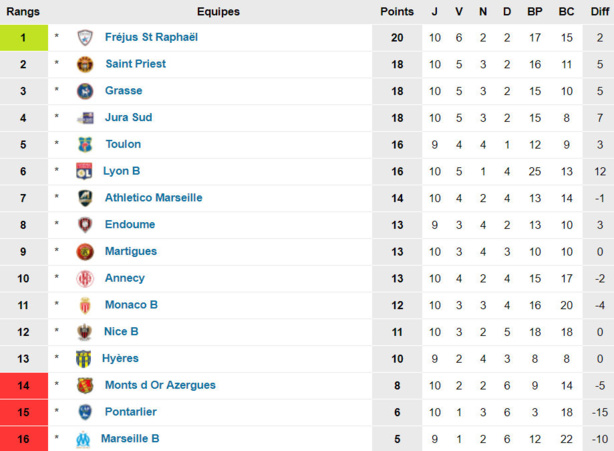
Task: Open the Nice B team link
Action: [121, 331]
